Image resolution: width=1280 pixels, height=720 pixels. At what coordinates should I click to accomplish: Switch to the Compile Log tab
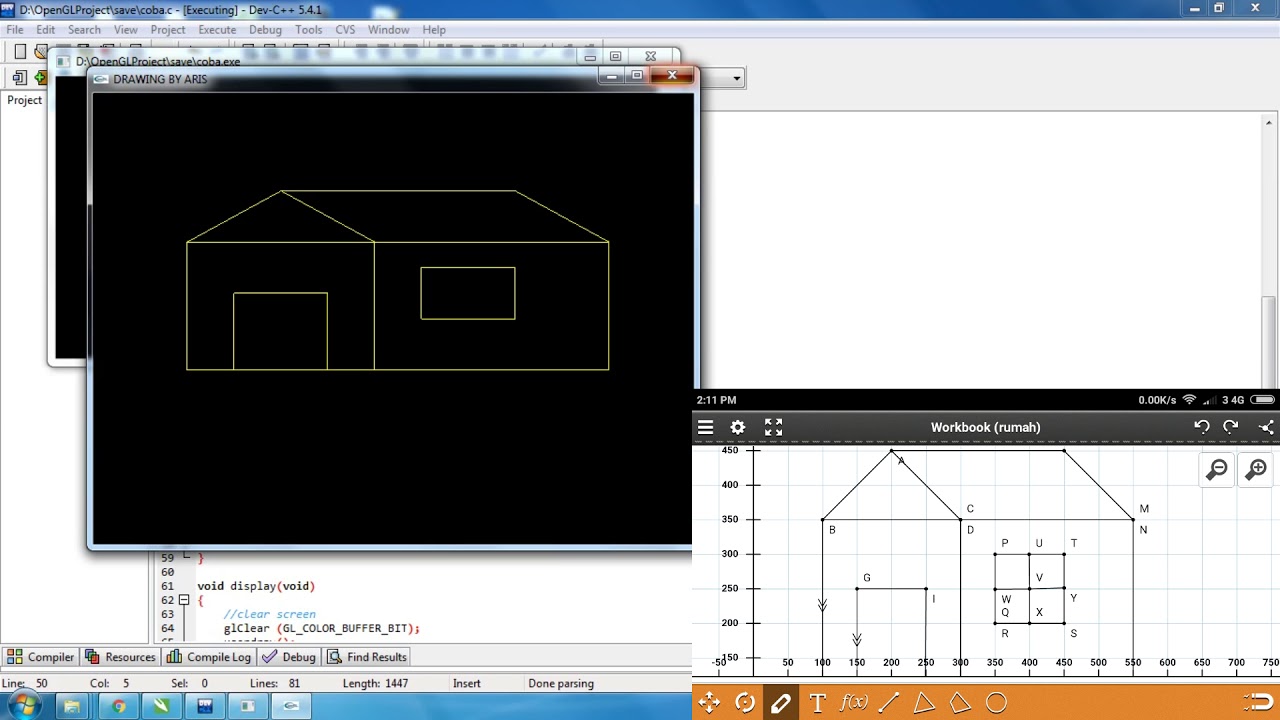click(x=209, y=657)
